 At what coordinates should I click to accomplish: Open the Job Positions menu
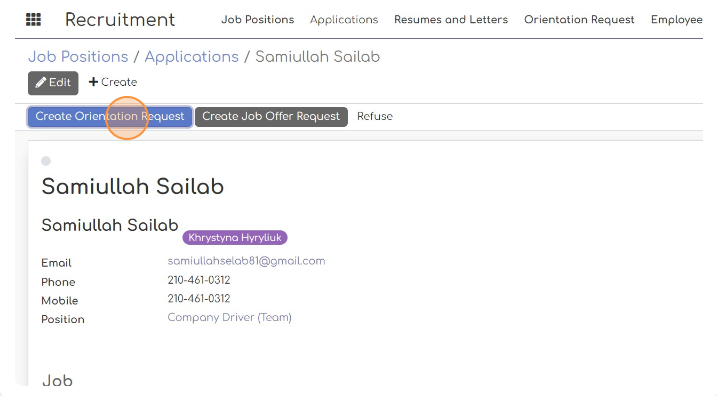[257, 20]
